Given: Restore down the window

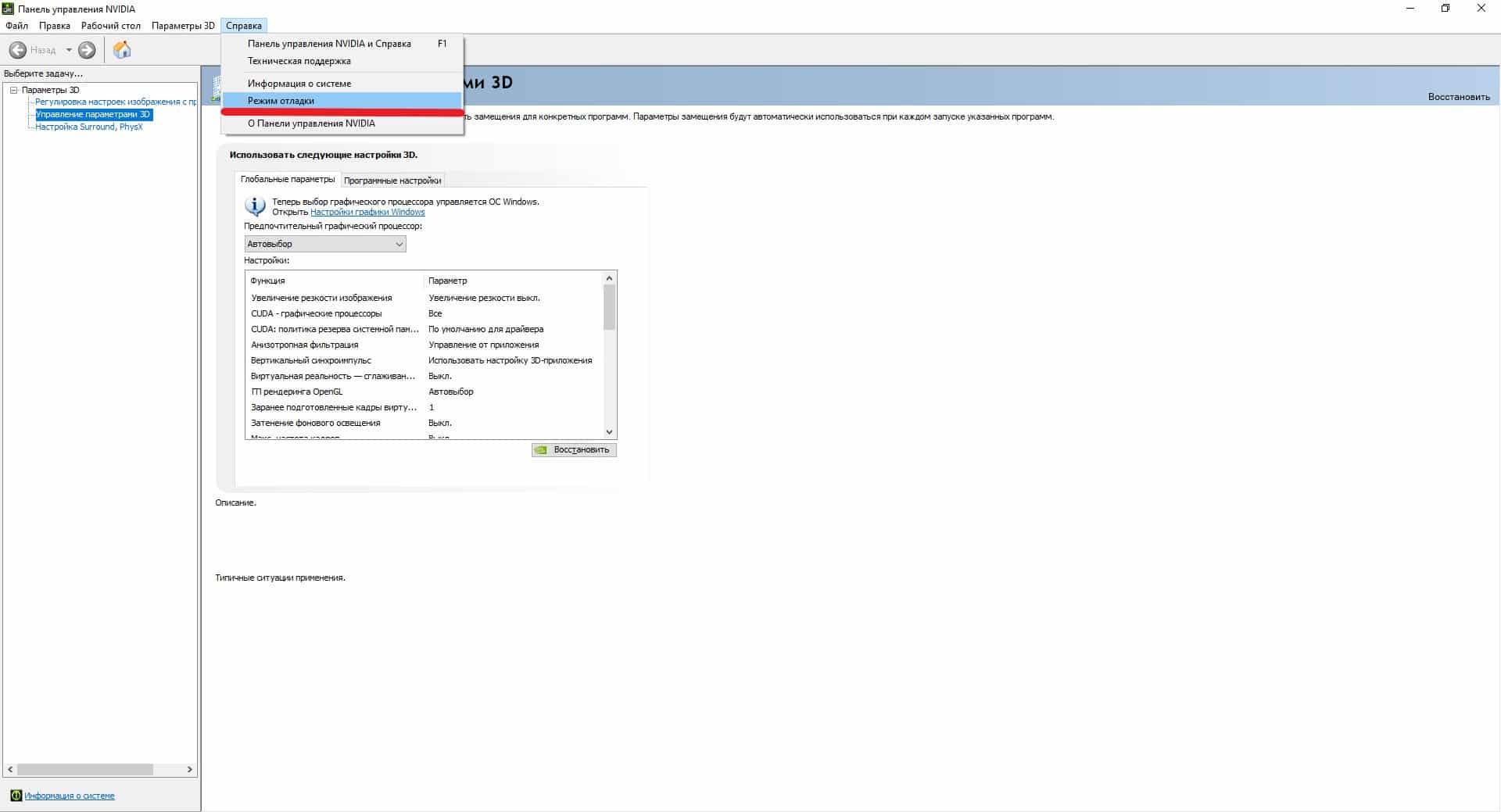Looking at the screenshot, I should [1445, 9].
